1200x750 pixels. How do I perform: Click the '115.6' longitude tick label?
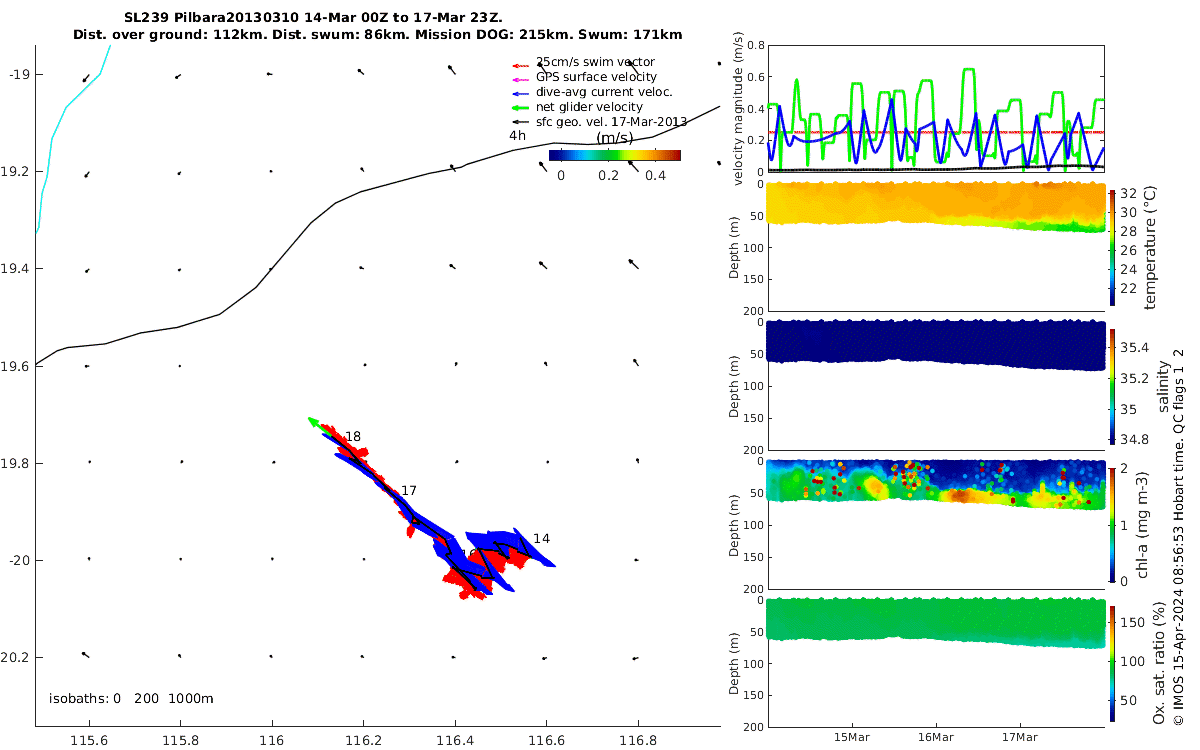(x=89, y=740)
